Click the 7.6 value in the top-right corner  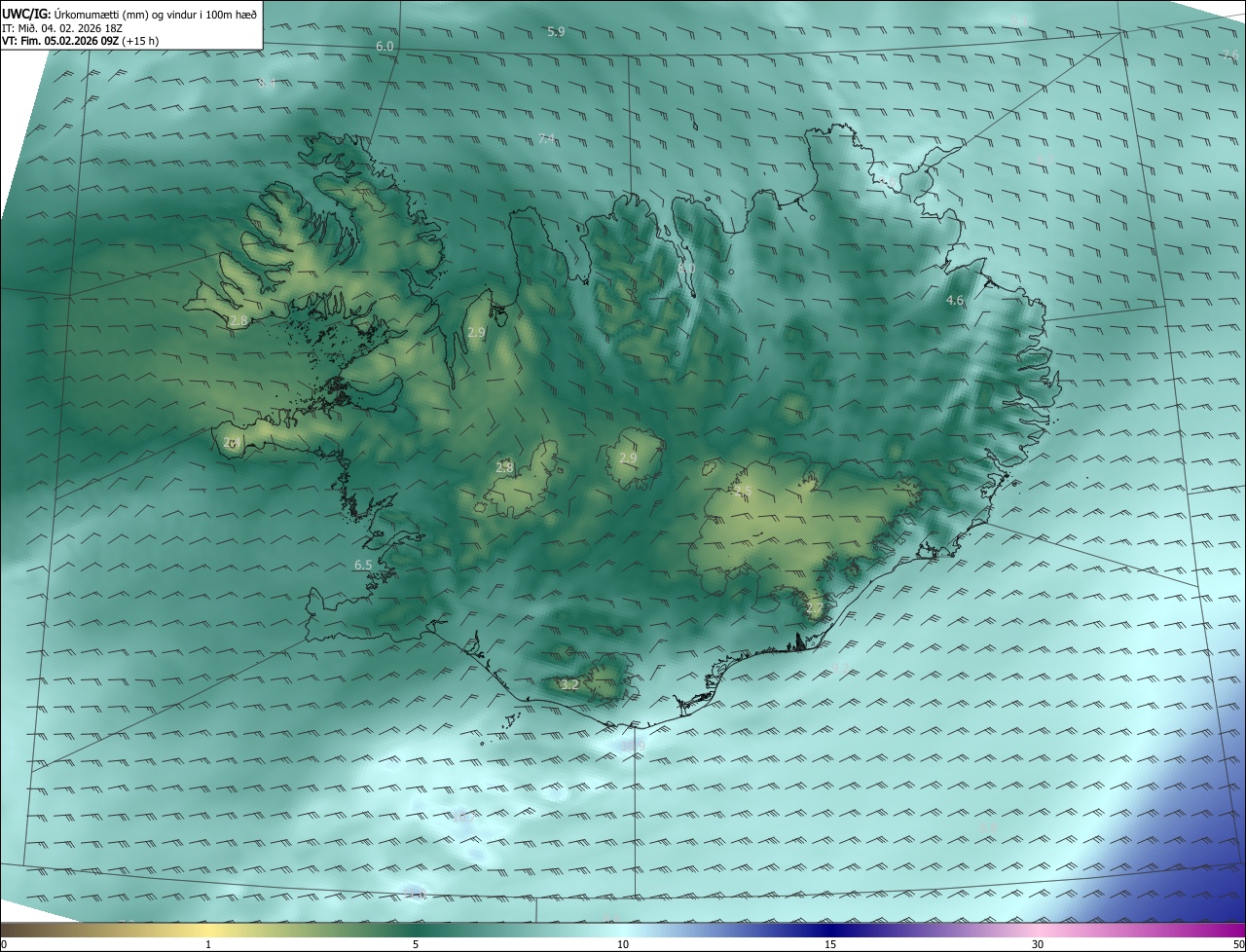[1230, 55]
